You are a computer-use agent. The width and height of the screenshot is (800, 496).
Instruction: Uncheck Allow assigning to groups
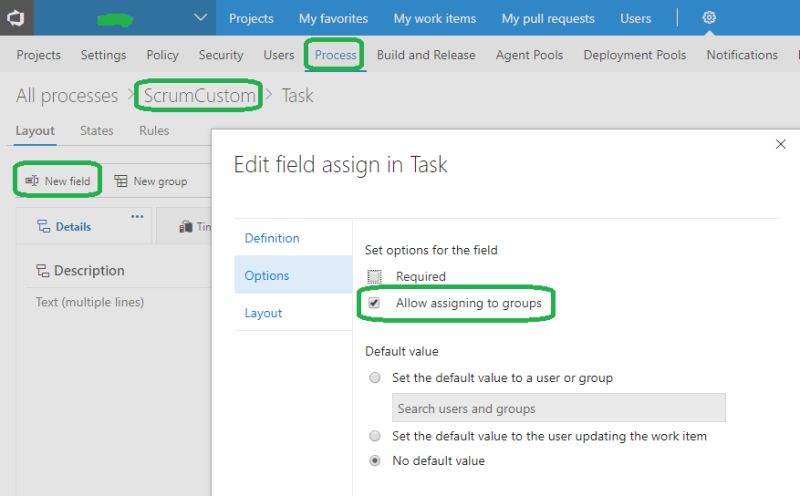click(x=374, y=303)
